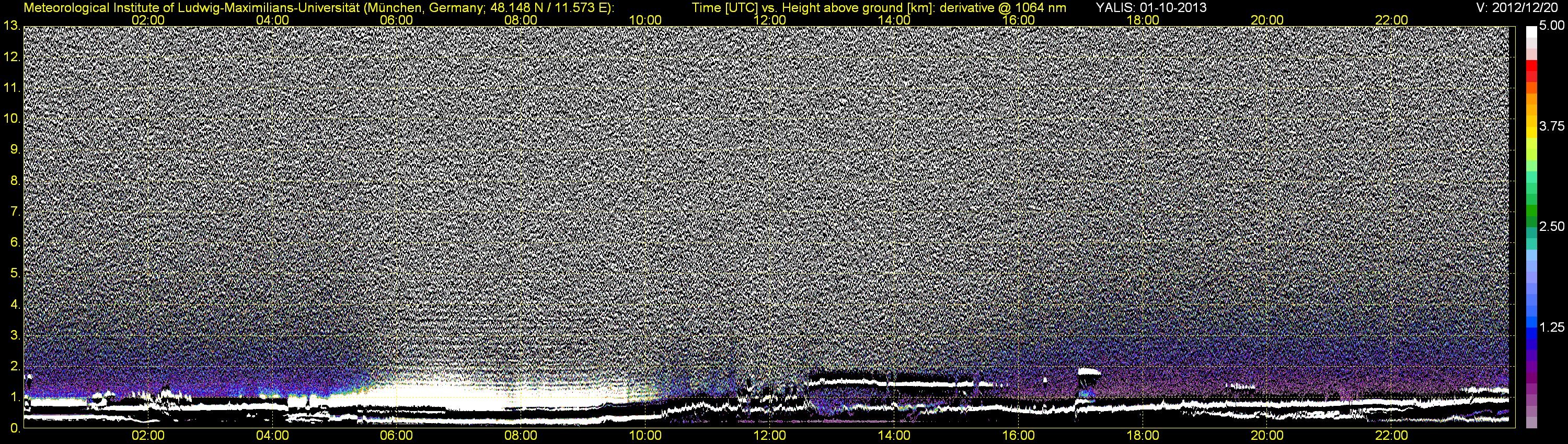Click the 02:00 label on the top time axis
Viewport: 1568px width, 444px height.
tap(148, 19)
